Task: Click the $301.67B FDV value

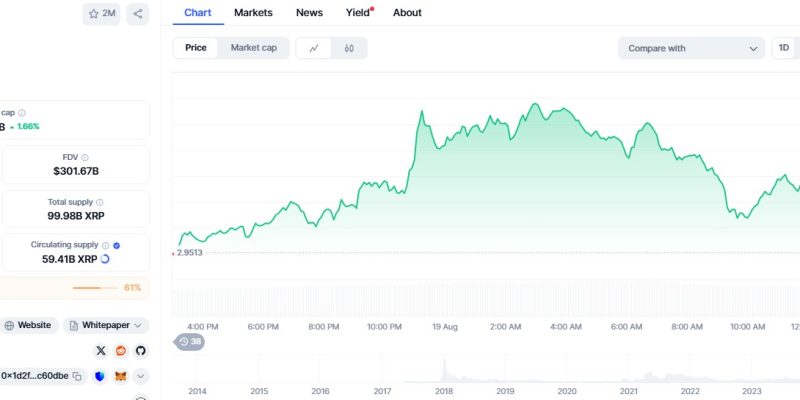Action: click(76, 171)
